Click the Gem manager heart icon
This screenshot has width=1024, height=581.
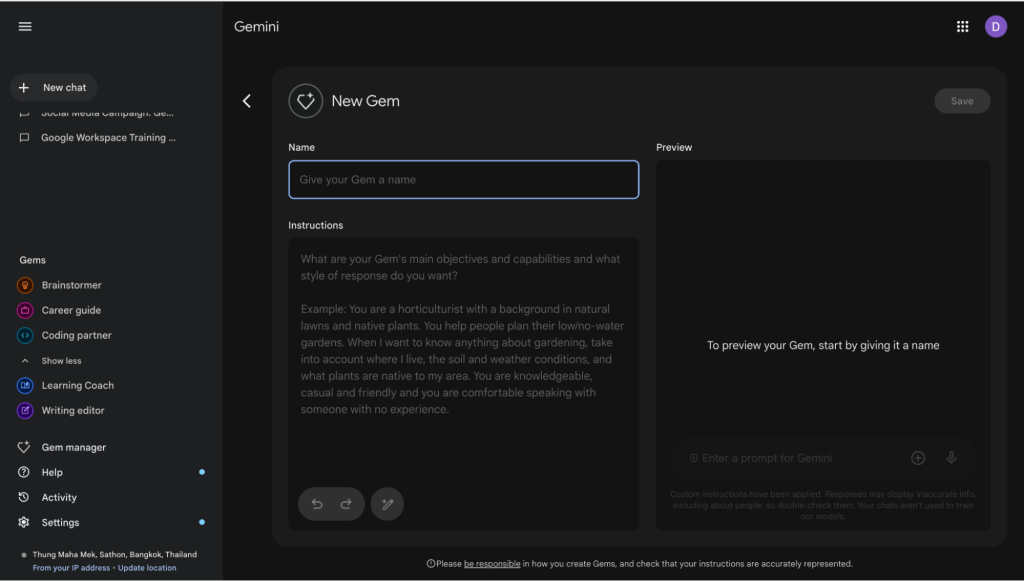click(x=24, y=447)
